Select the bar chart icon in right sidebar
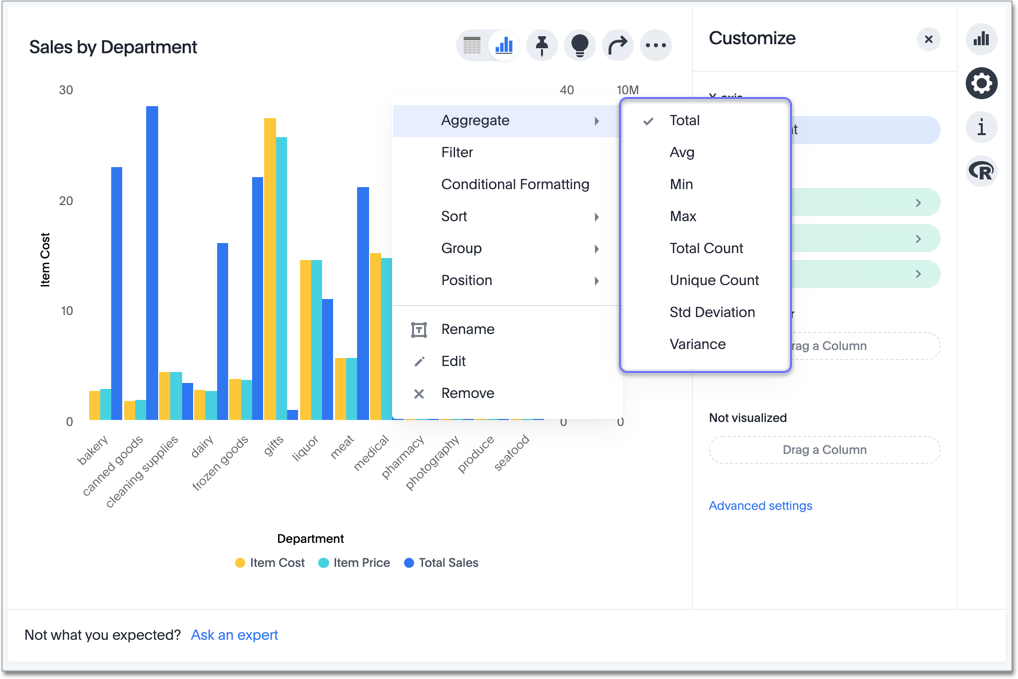The height and width of the screenshot is (679, 1018). click(981, 39)
